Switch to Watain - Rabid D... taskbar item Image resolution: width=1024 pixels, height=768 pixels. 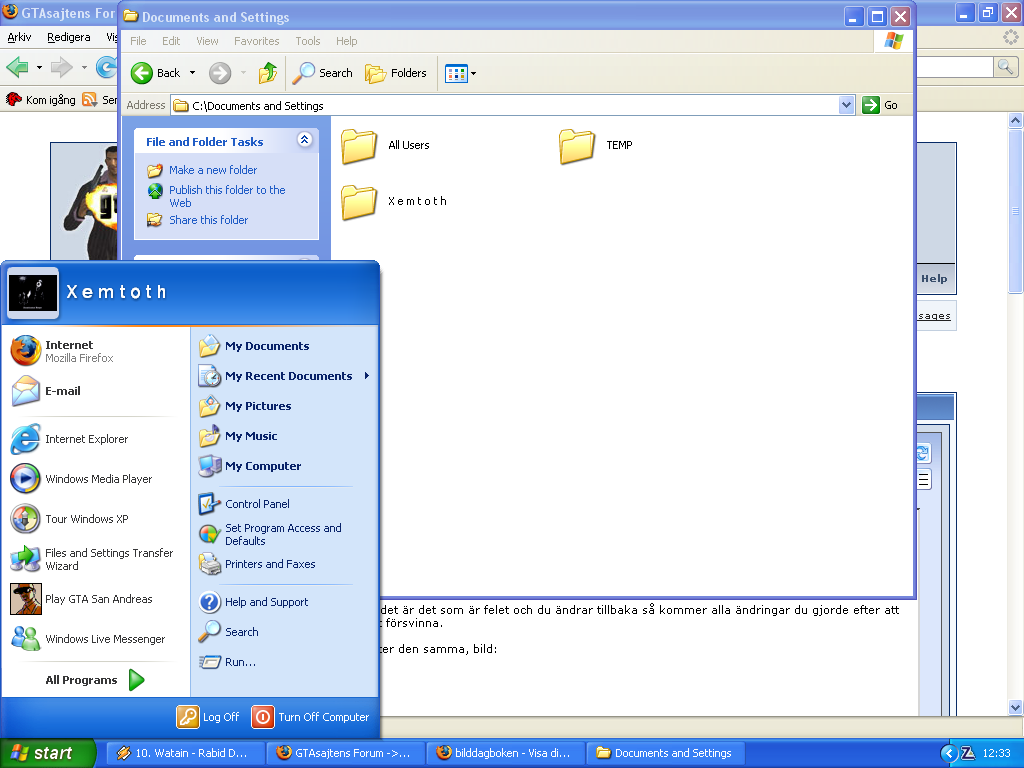(185, 753)
